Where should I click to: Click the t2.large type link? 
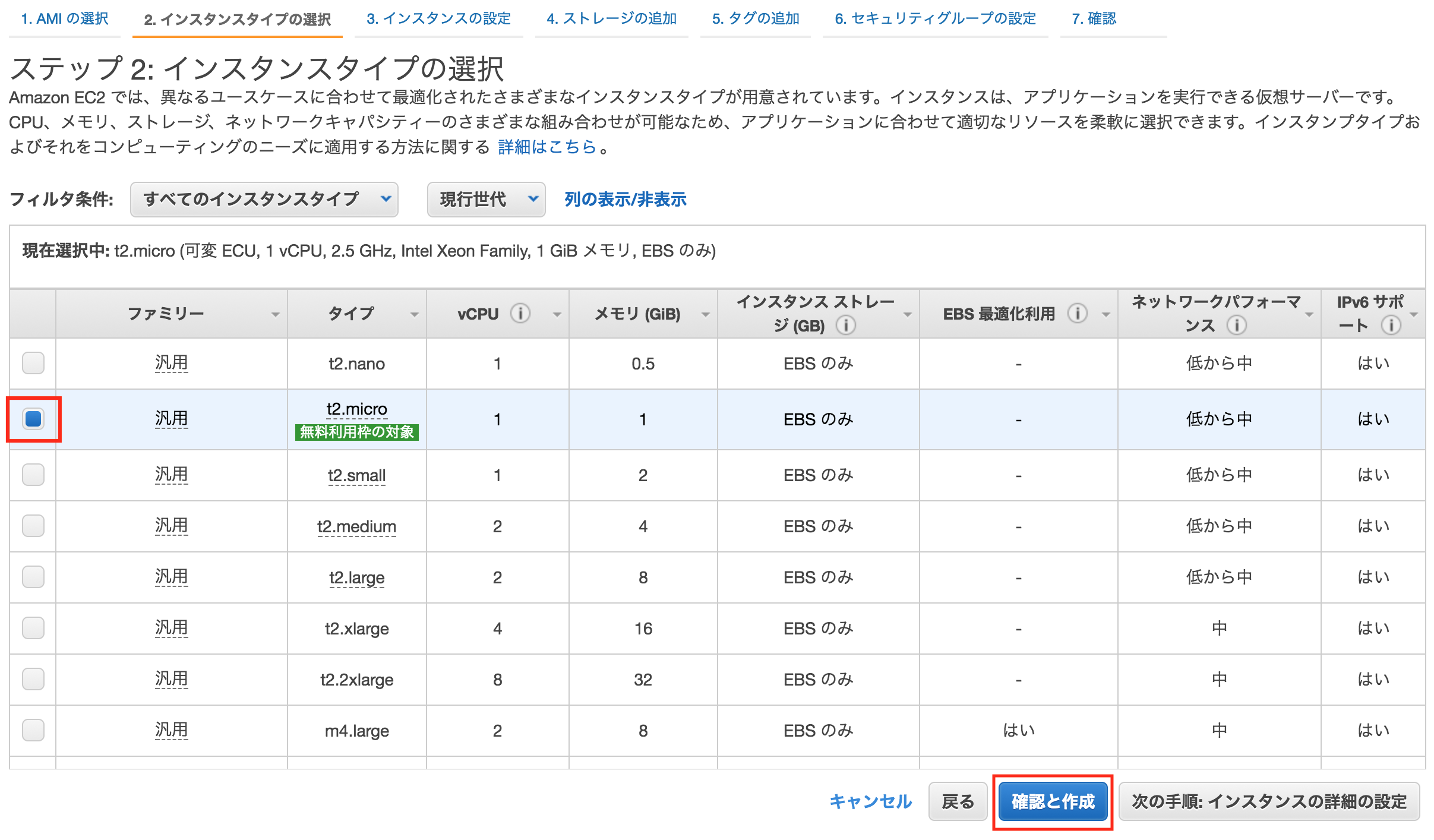click(x=357, y=577)
